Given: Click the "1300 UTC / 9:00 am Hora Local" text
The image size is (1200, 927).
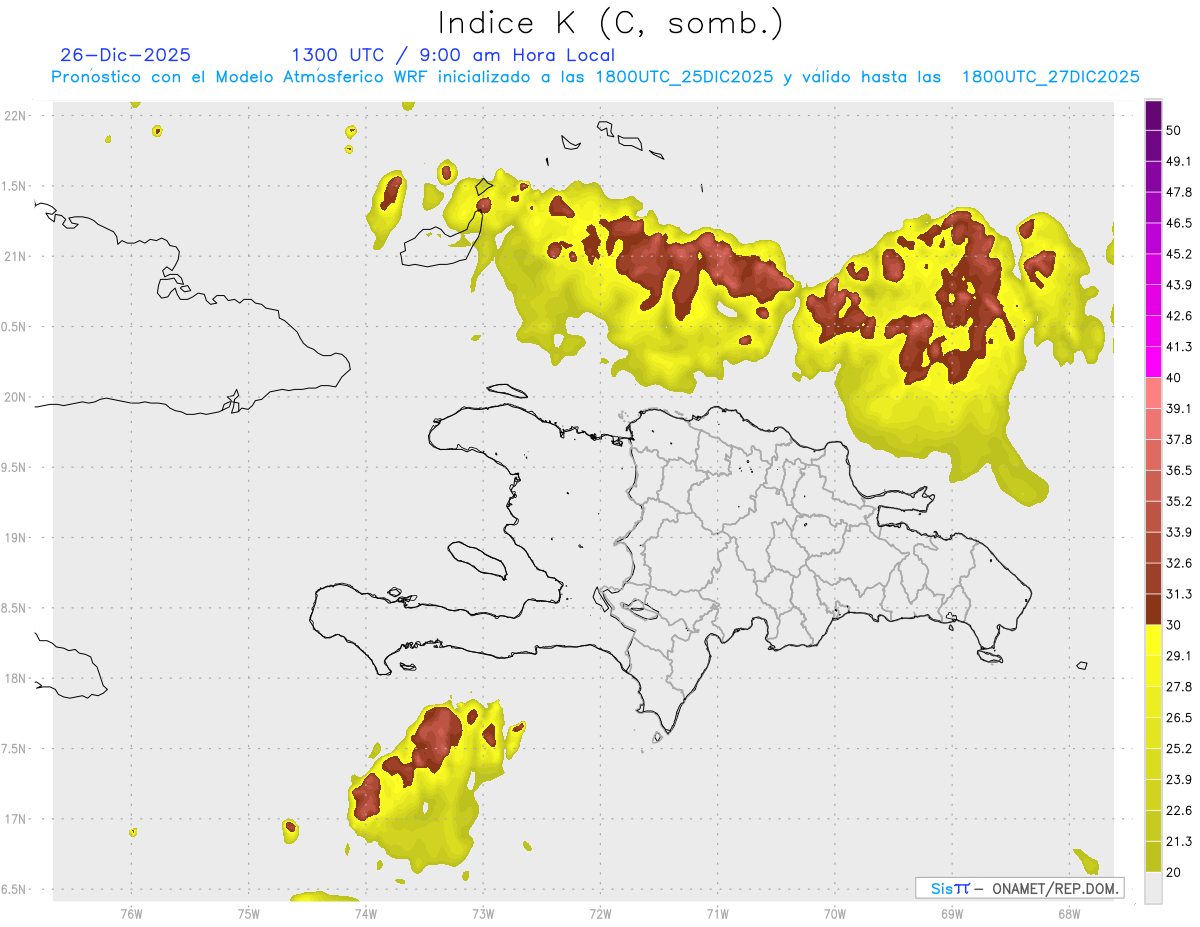Looking at the screenshot, I should coord(453,55).
